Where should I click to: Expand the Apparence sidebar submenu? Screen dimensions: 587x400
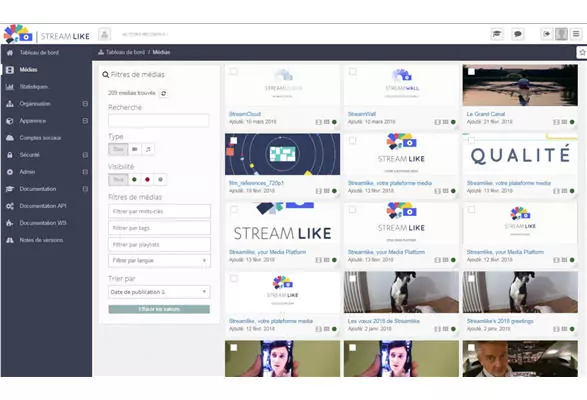point(85,121)
